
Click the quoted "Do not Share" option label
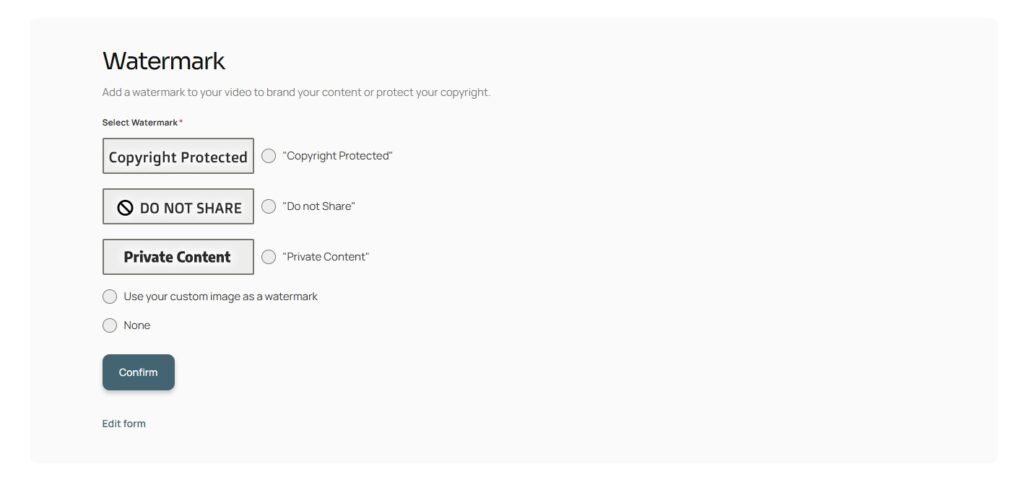319,206
